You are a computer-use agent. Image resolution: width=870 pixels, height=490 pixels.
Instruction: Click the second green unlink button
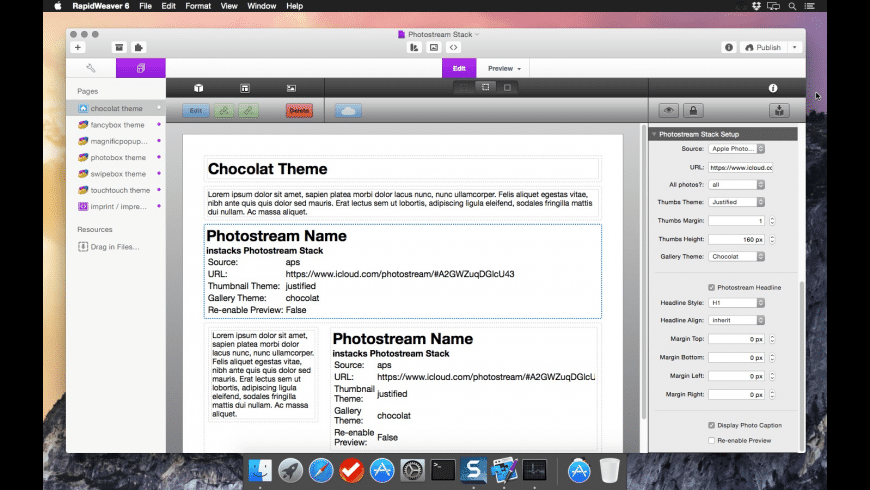coord(249,111)
